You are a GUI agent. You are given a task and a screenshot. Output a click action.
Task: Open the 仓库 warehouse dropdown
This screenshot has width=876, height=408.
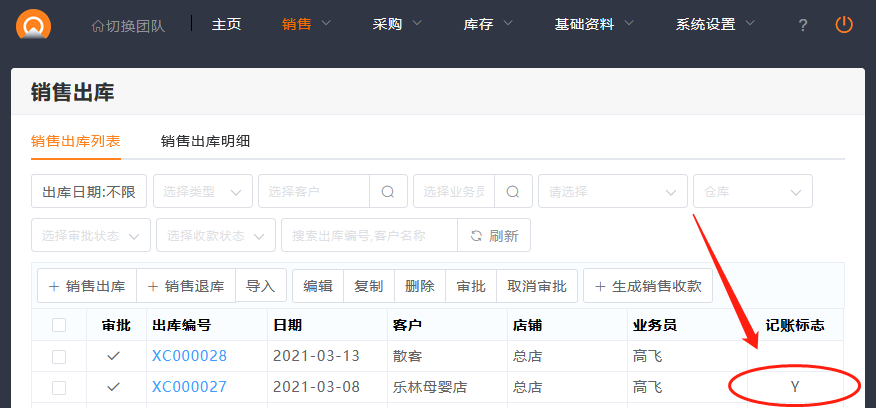752,191
